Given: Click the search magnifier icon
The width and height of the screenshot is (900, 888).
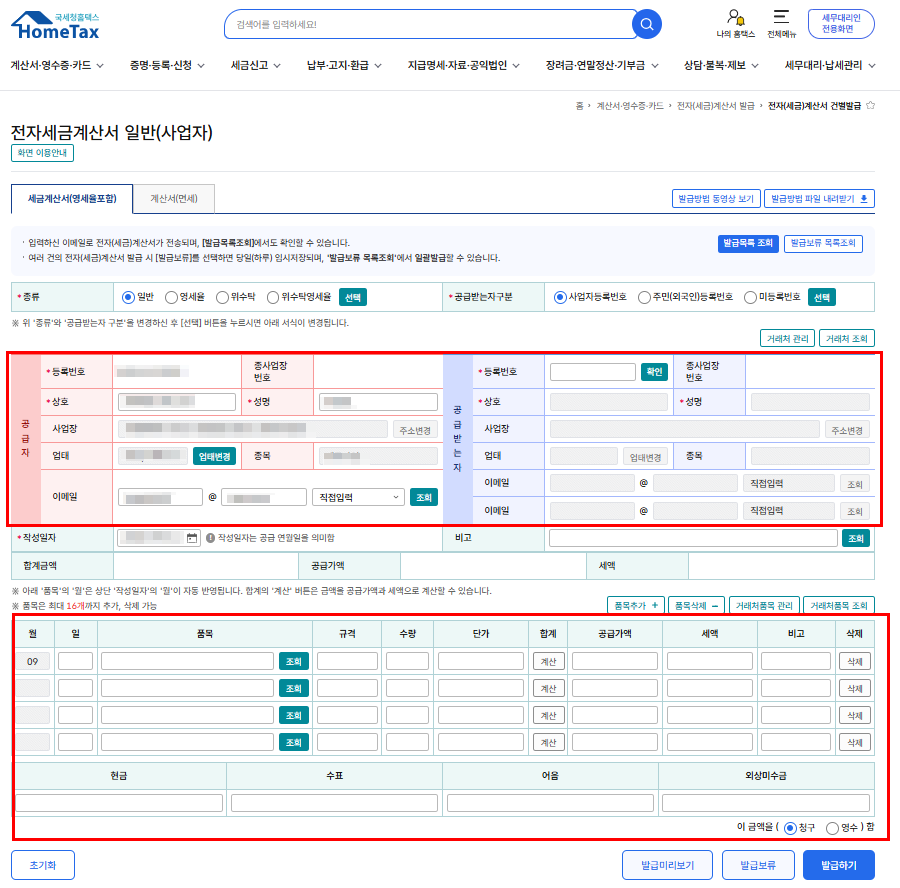Looking at the screenshot, I should (648, 24).
